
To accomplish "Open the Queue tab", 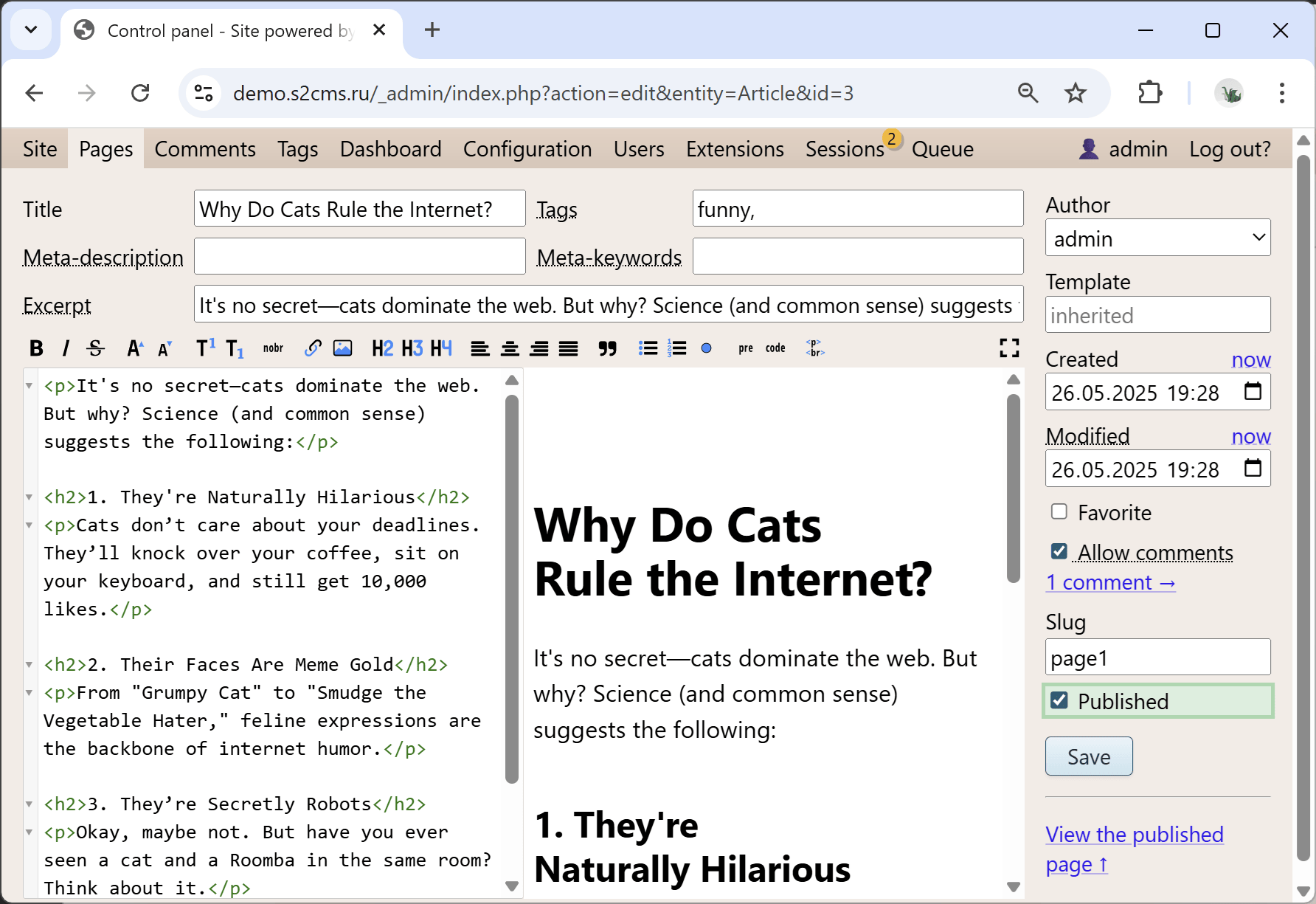I will [x=943, y=149].
